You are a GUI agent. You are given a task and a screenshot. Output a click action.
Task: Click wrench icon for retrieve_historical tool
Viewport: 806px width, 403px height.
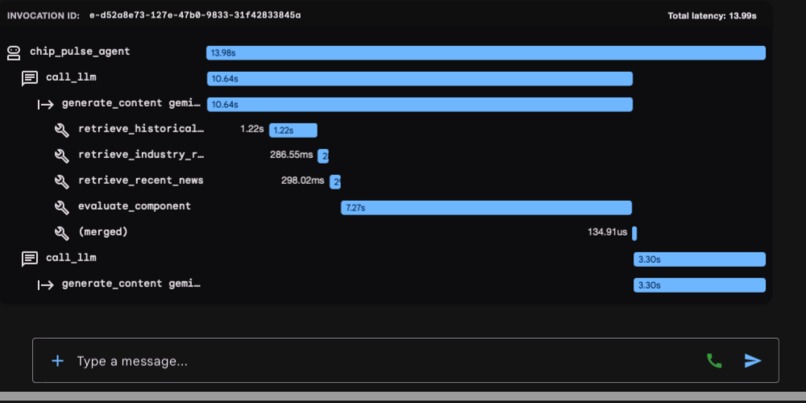[x=62, y=130]
